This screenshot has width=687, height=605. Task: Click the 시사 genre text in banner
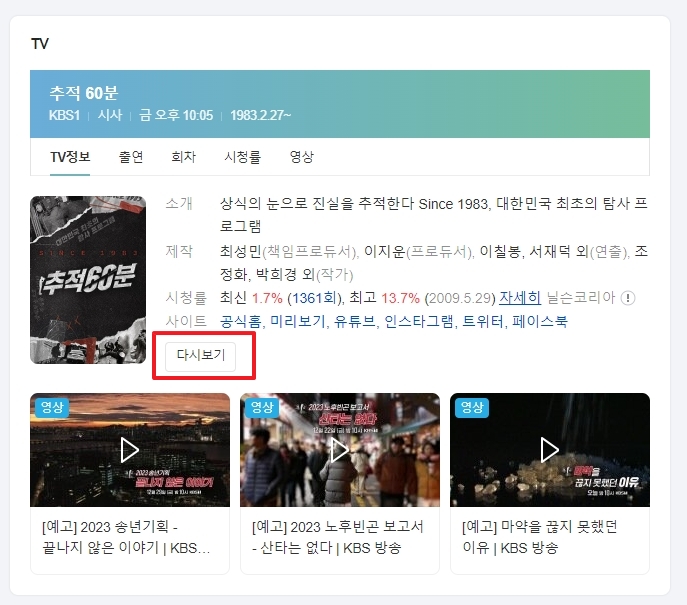point(110,115)
